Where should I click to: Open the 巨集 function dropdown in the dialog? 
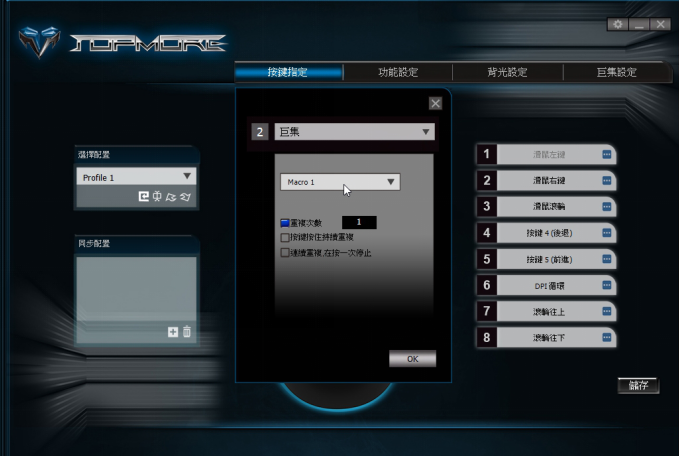tap(427, 131)
